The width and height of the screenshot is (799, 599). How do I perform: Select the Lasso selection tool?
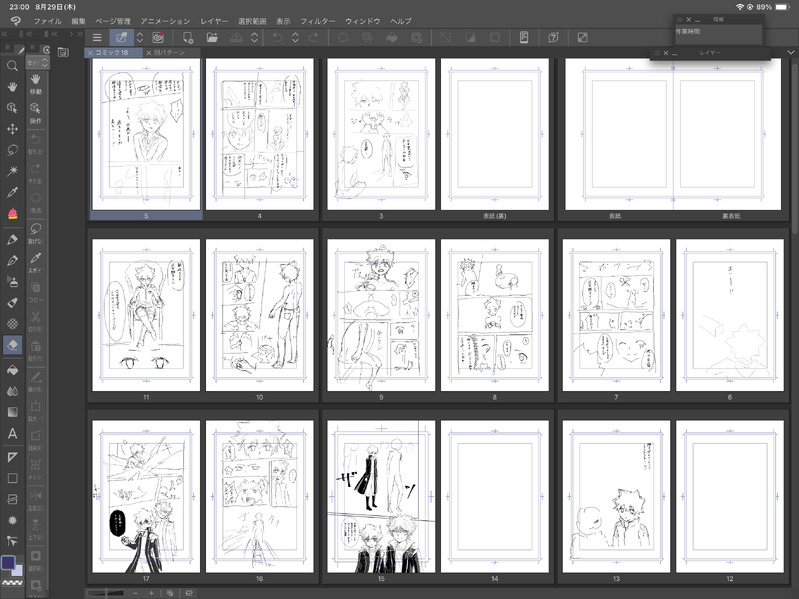(12, 150)
